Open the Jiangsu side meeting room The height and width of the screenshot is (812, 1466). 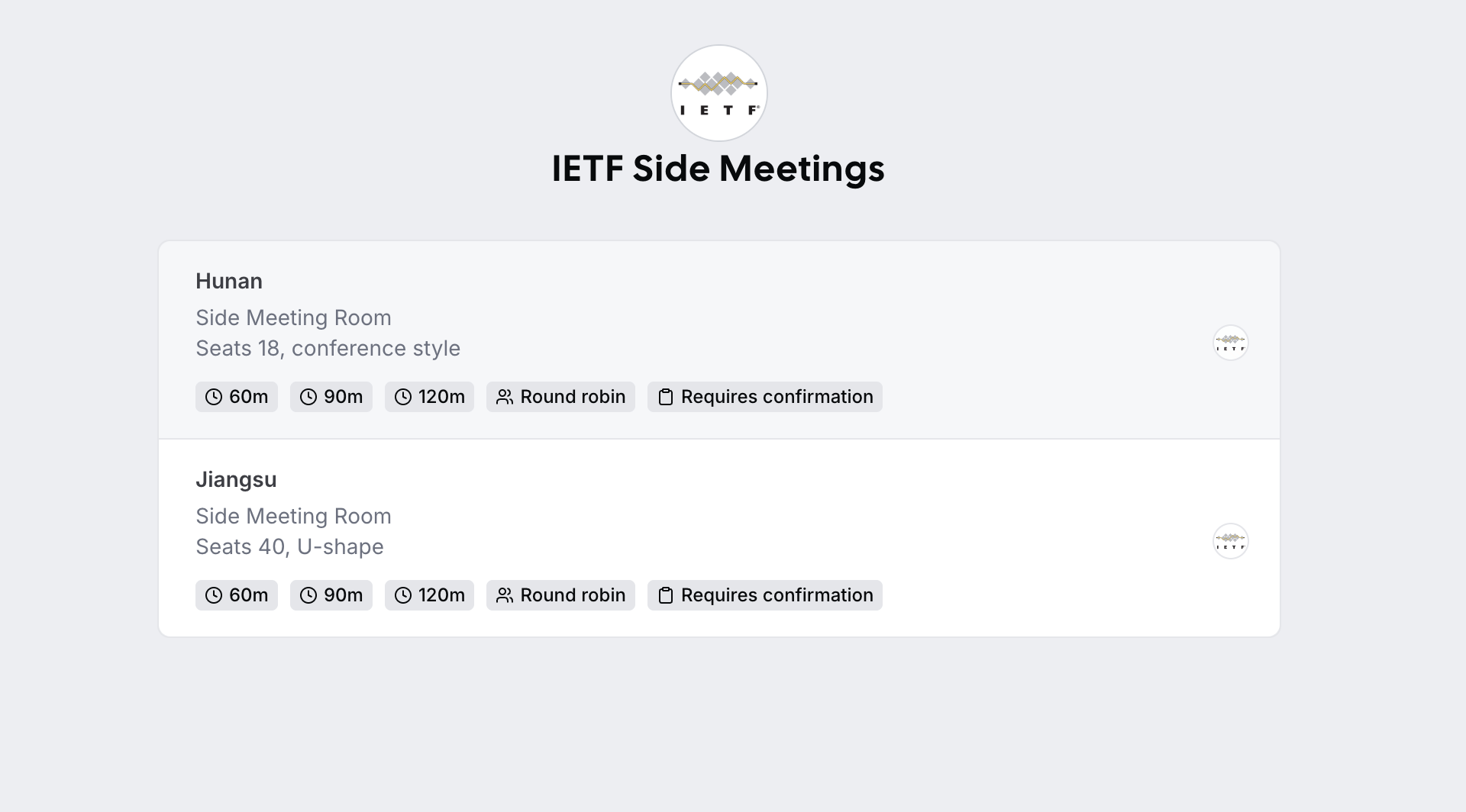pos(236,479)
